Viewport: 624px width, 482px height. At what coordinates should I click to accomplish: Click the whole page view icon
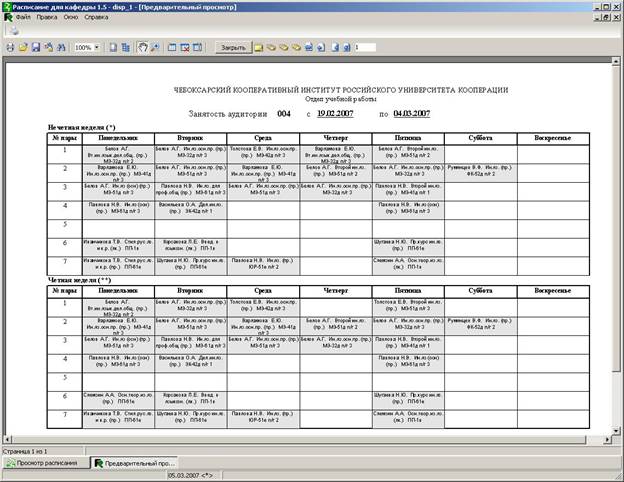tap(112, 47)
